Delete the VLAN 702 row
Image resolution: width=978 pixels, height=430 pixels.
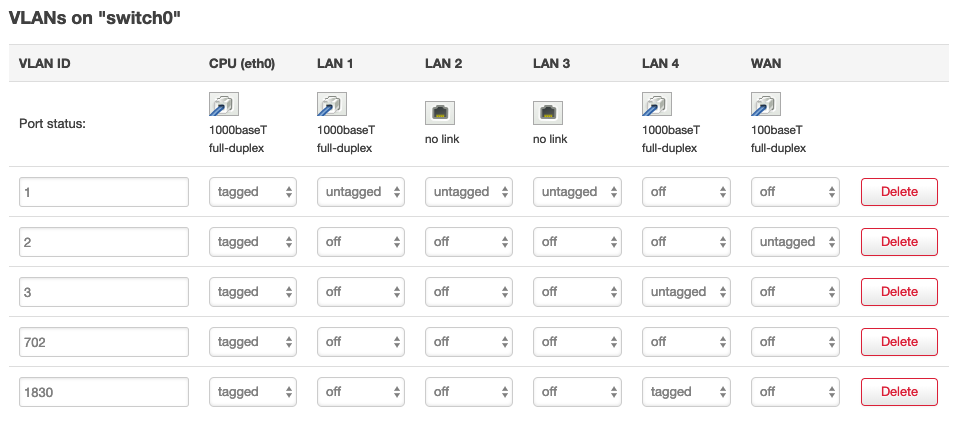[x=899, y=342]
